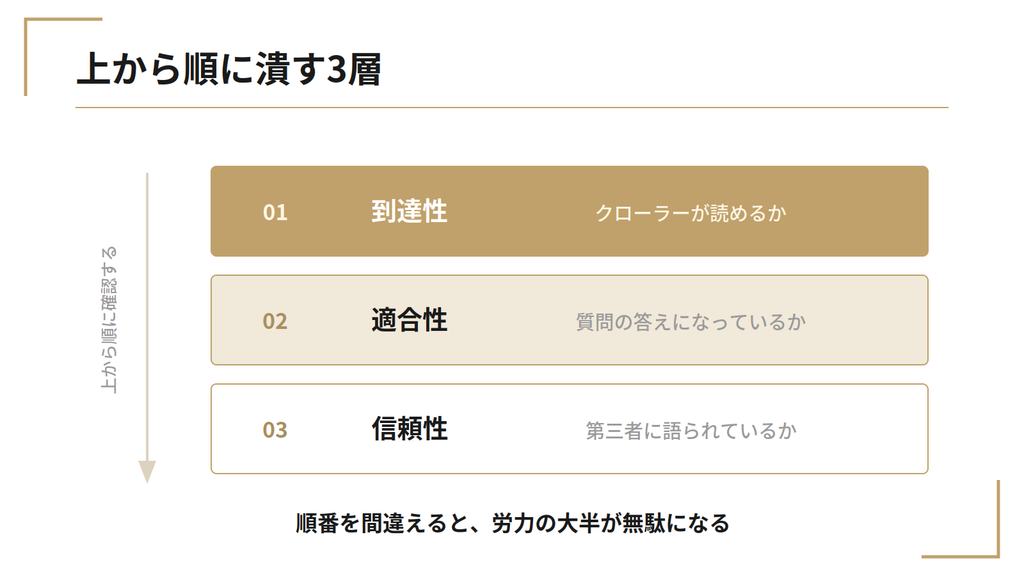This screenshot has width=1024, height=576.
Task: Click the text 質問の答えになっているか
Action: tap(690, 322)
